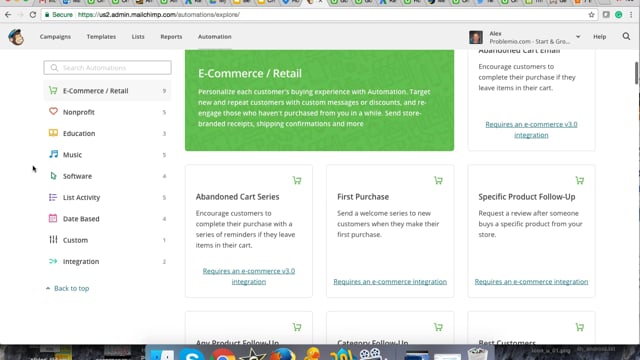Open Specific Product Follow-Up card title
Viewport: 640px width, 360px height.
527,197
